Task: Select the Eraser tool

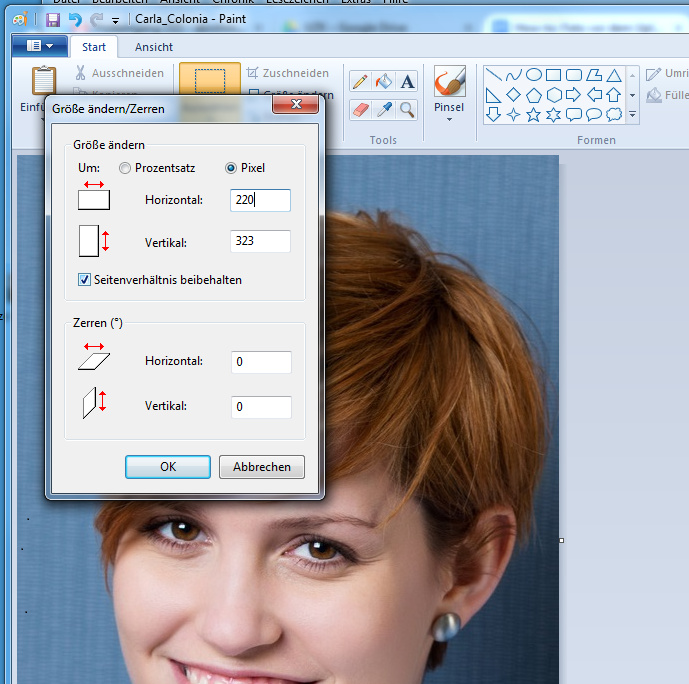Action: coord(360,110)
